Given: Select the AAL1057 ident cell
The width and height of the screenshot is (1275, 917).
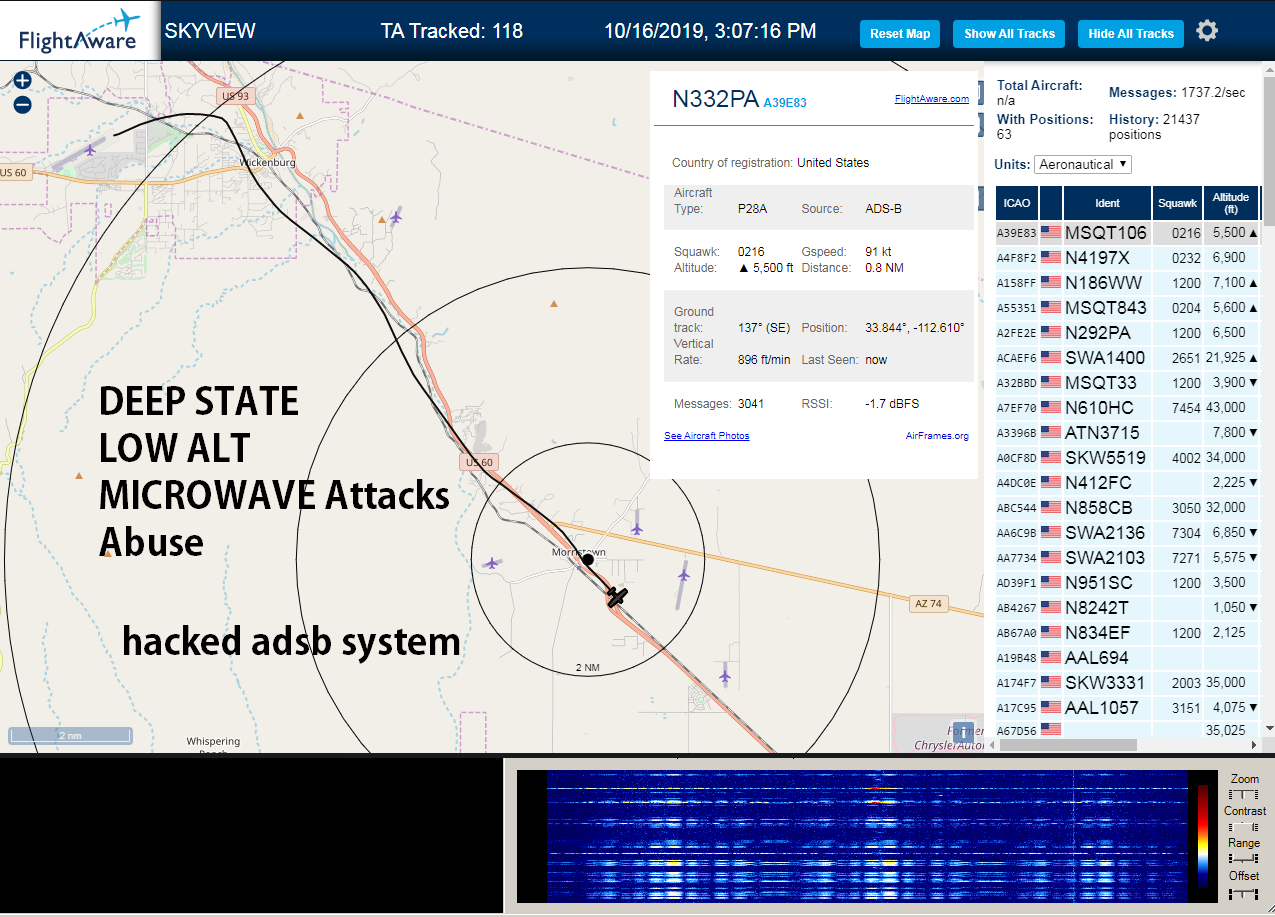Looking at the screenshot, I should tap(1107, 708).
